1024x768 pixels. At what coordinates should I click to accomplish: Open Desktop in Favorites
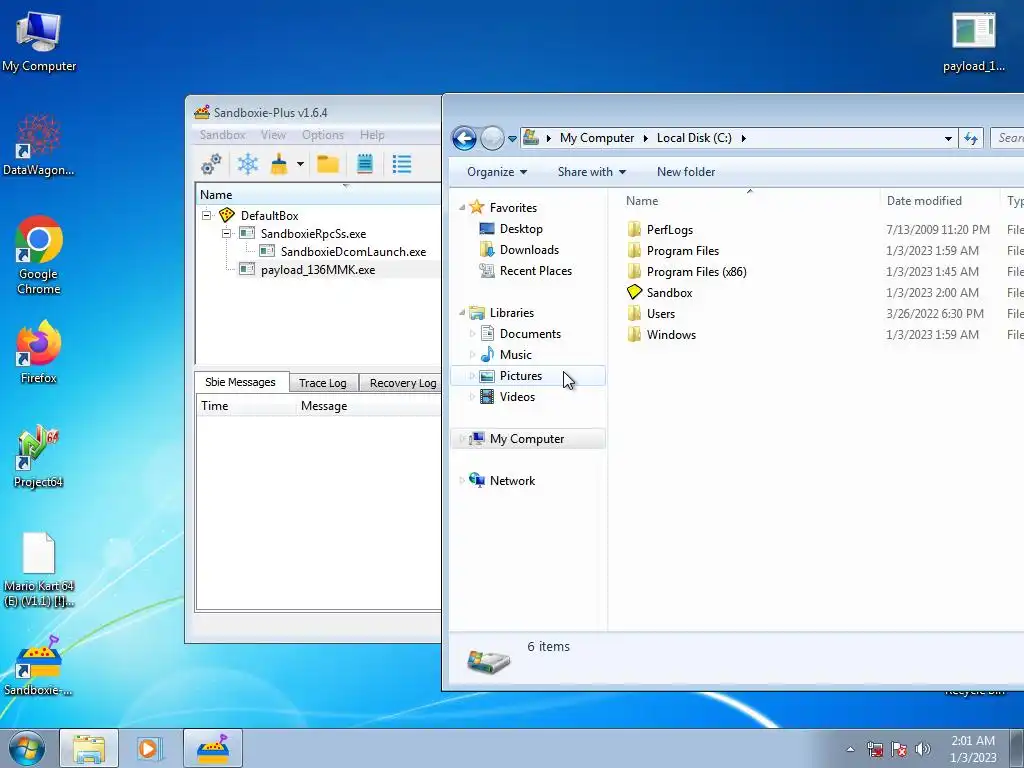click(520, 229)
